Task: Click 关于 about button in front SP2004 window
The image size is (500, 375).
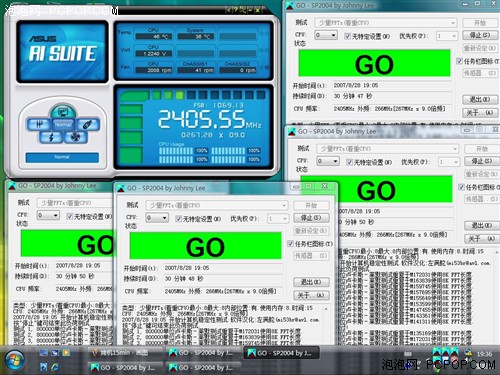Action: coord(311,295)
